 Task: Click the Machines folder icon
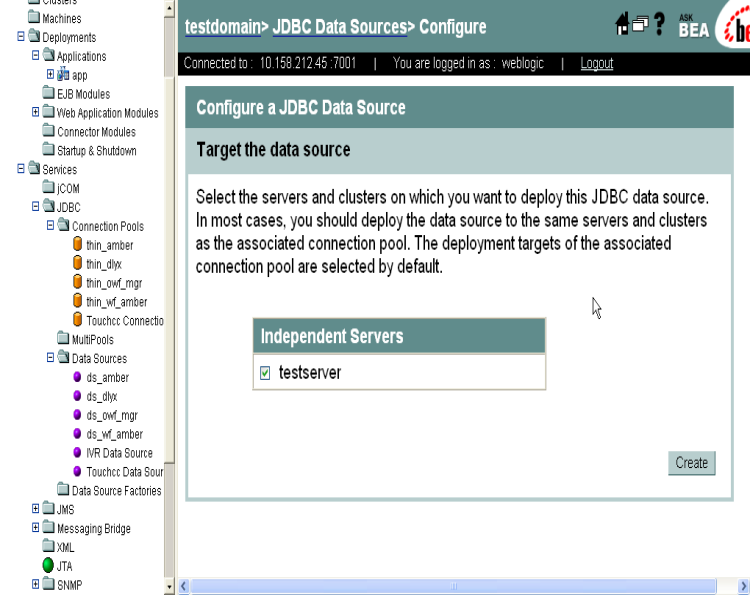click(34, 17)
